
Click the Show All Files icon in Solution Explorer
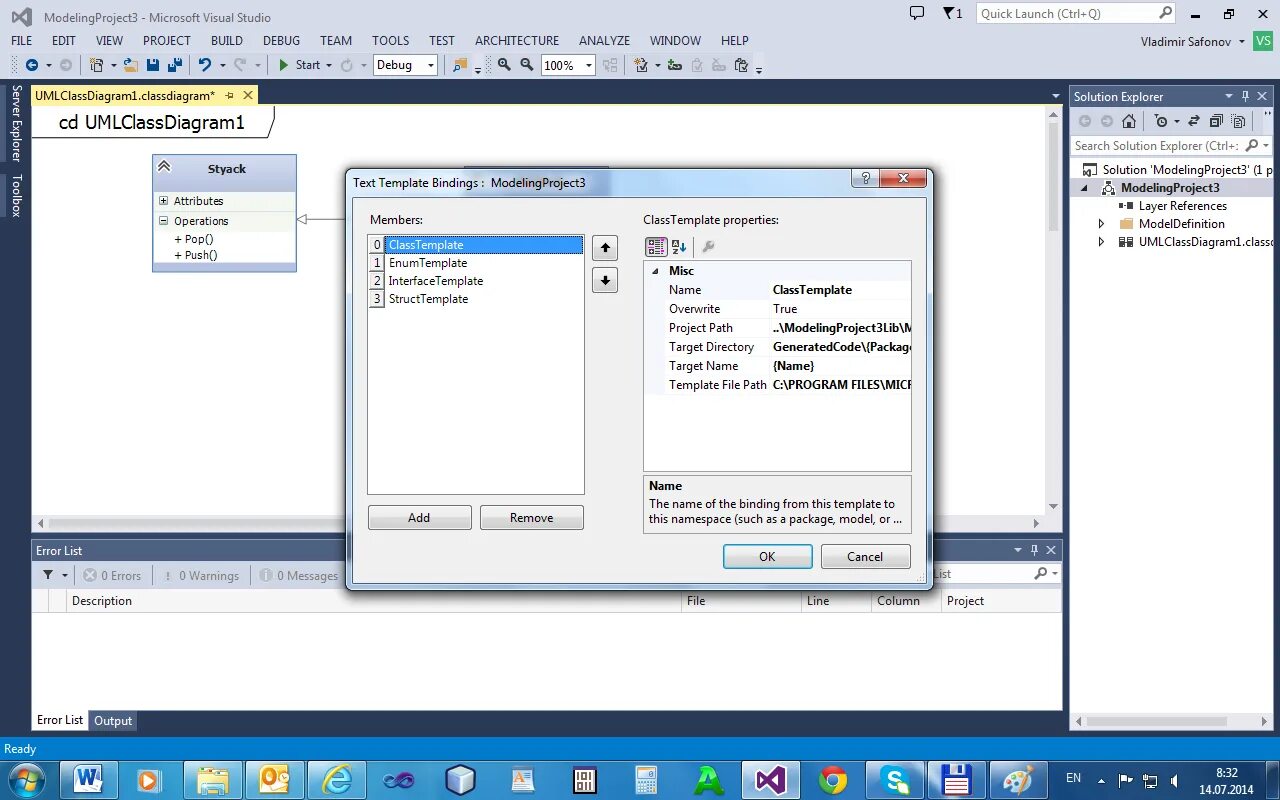tap(1238, 121)
